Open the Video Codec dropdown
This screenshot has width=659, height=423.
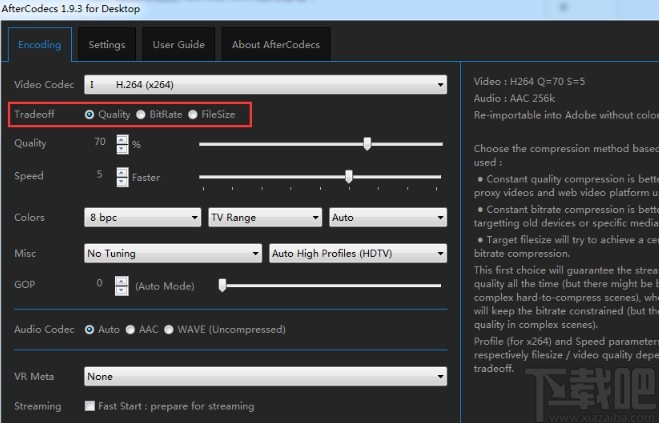[x=265, y=85]
